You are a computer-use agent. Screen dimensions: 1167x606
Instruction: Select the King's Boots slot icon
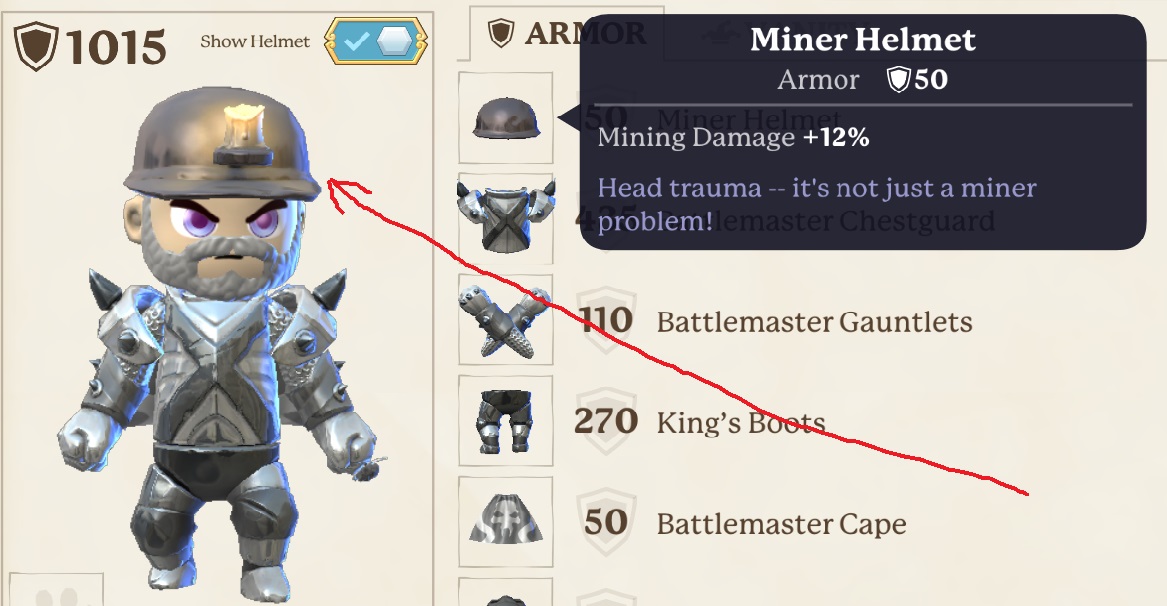505,421
